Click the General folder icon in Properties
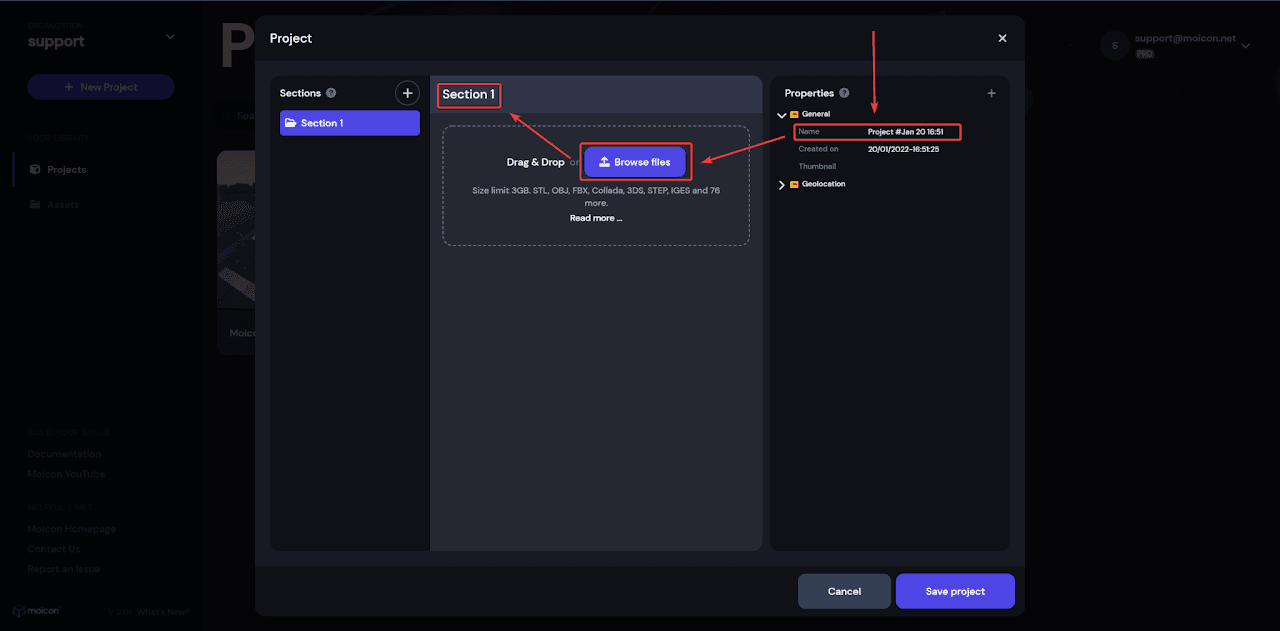1280x631 pixels. tap(794, 114)
